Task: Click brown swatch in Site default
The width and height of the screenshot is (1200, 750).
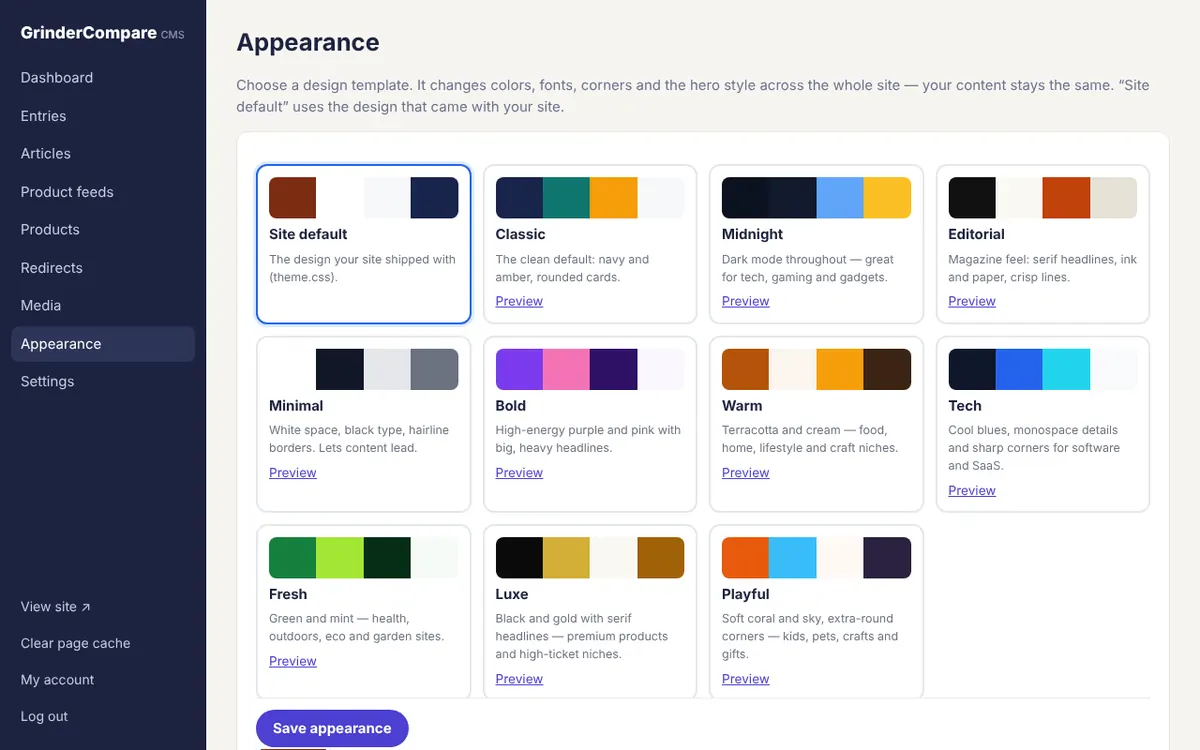Action: [293, 198]
